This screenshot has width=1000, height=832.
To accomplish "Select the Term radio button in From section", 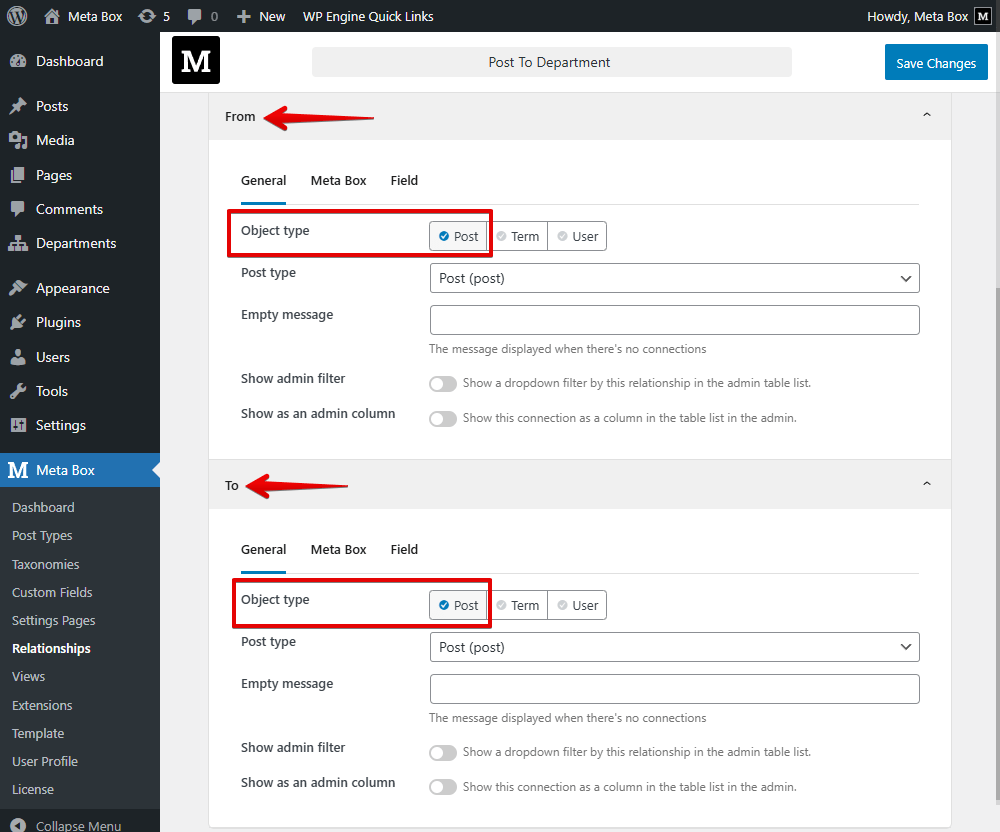I will point(519,235).
